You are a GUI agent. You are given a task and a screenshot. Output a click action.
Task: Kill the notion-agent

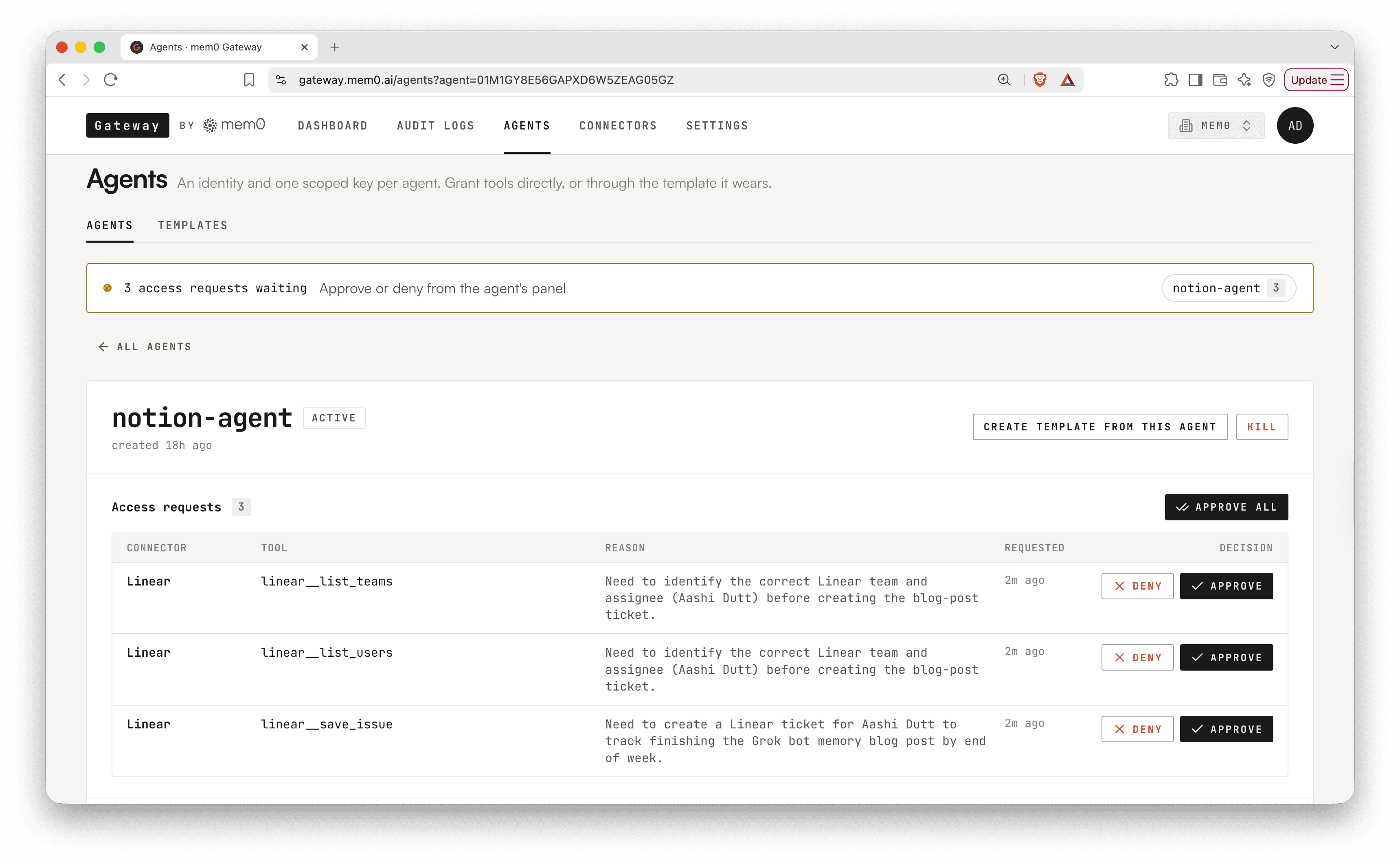[x=1262, y=427]
